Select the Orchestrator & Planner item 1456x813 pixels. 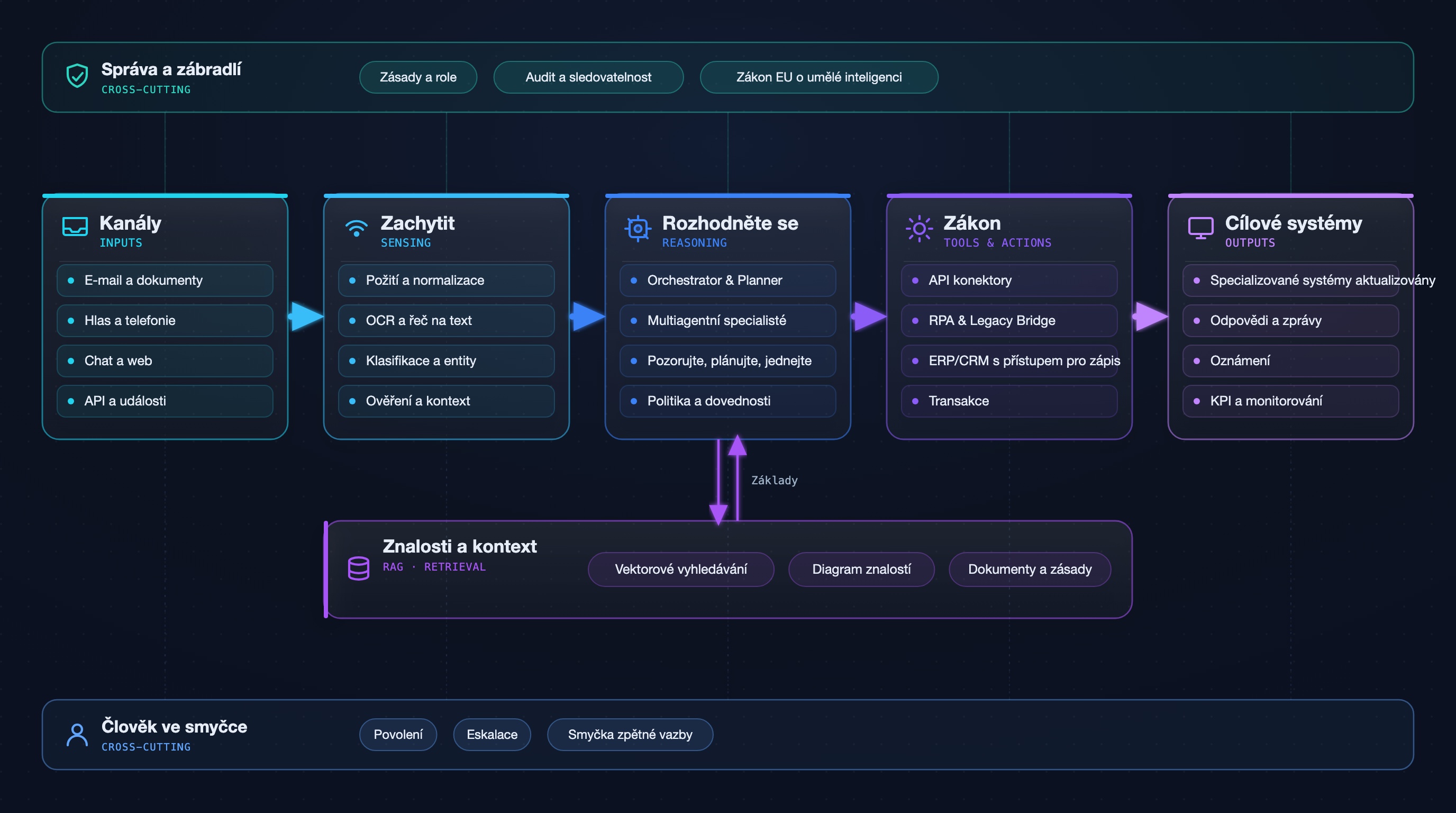(728, 281)
